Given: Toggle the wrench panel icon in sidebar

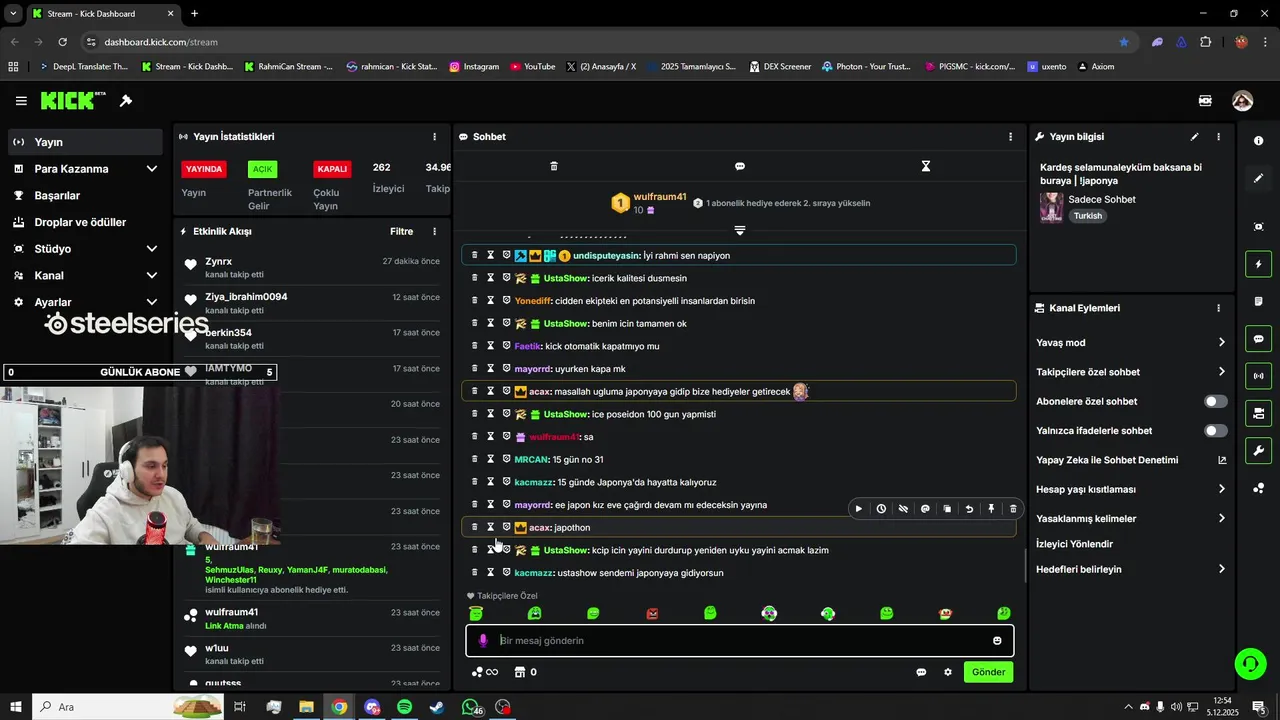Looking at the screenshot, I should (1258, 450).
